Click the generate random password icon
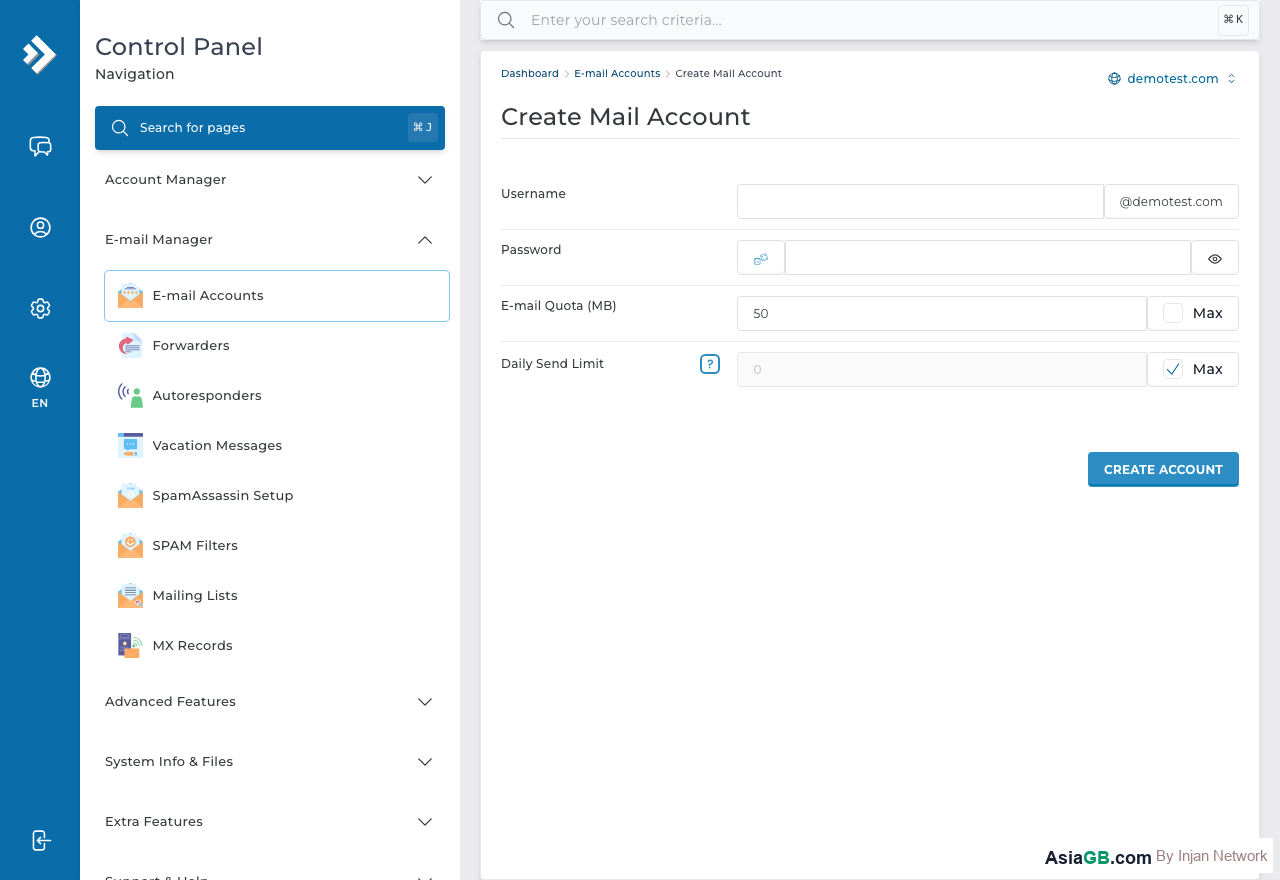 [761, 258]
